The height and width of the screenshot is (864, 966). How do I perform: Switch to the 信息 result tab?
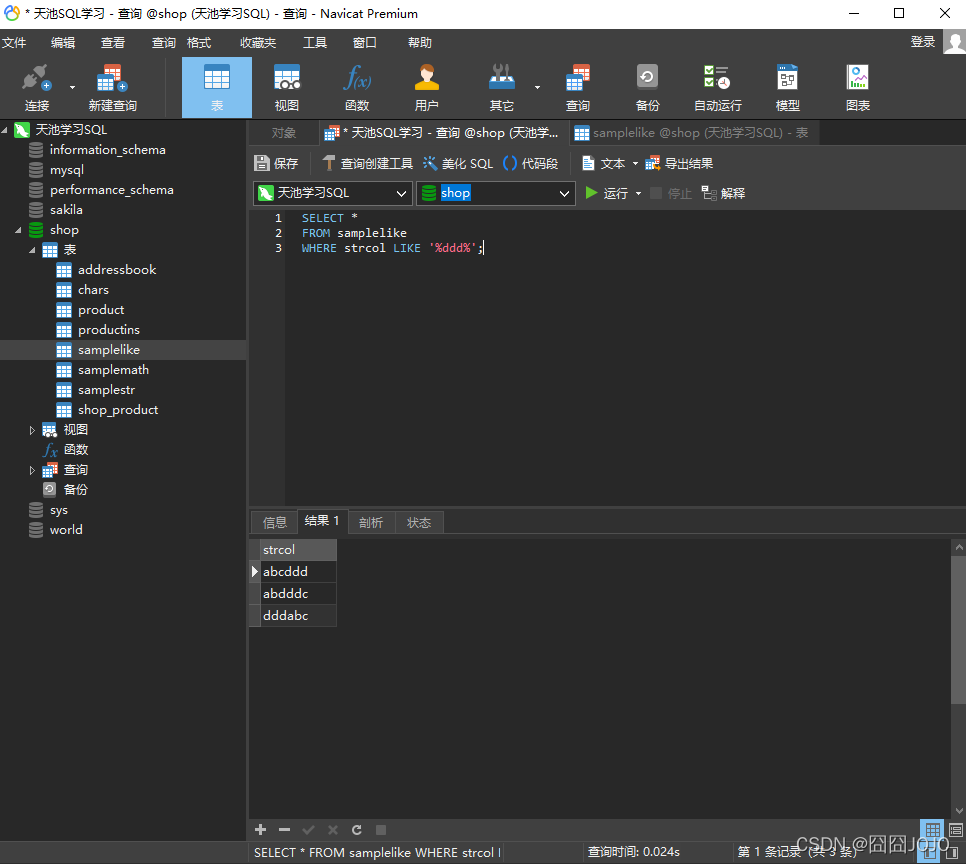point(275,523)
